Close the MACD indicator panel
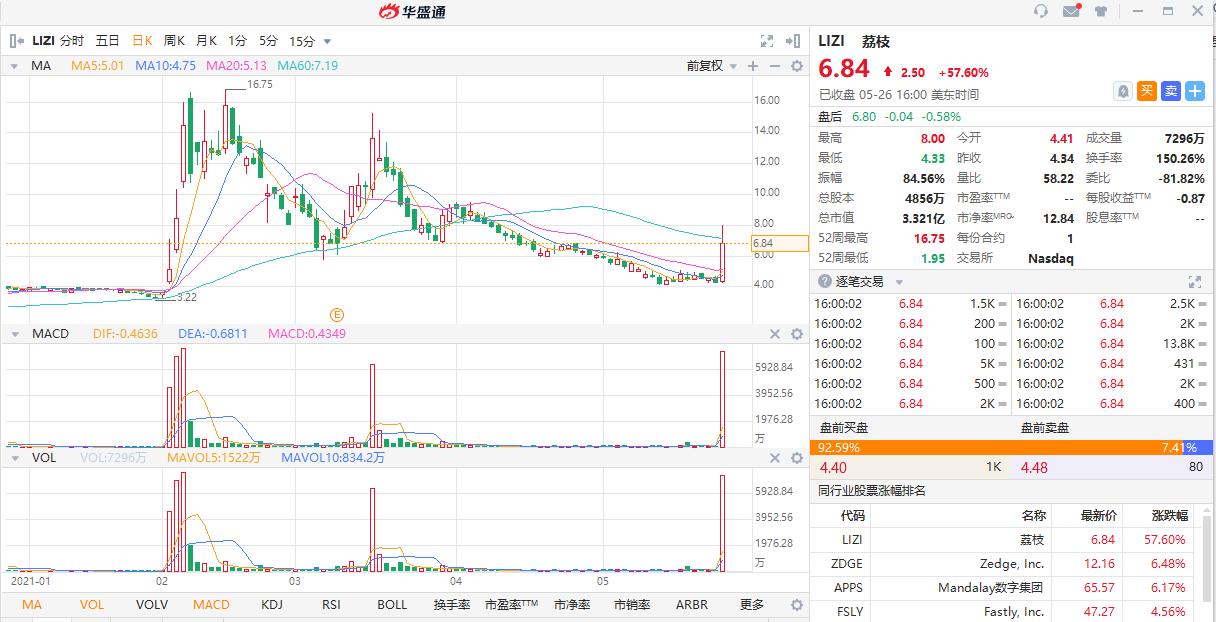 coord(774,334)
